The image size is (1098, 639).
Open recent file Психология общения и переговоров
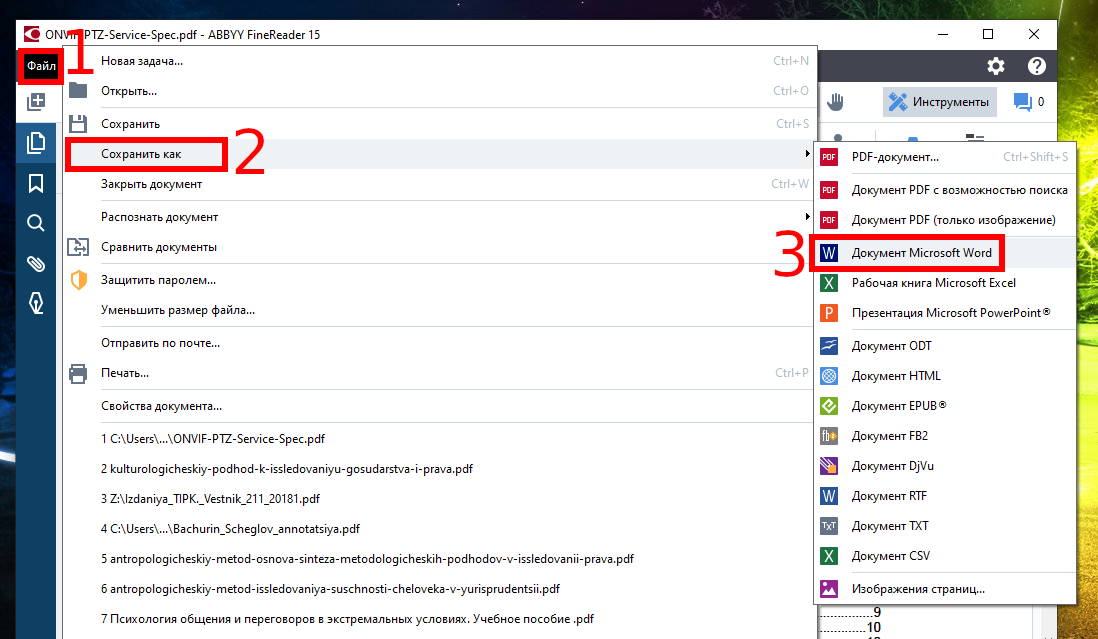[440, 619]
